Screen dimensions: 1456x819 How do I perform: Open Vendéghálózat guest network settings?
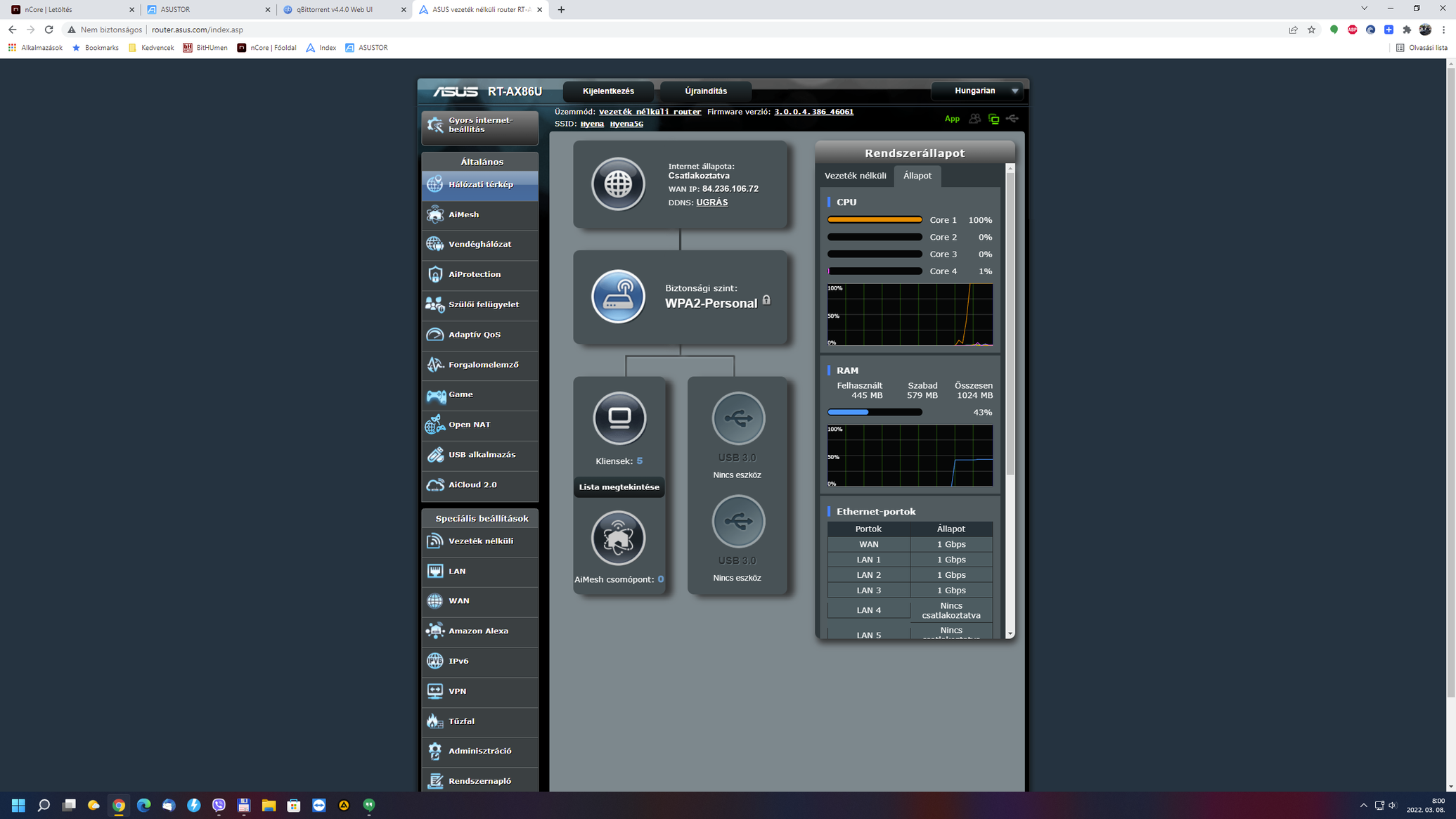(480, 245)
